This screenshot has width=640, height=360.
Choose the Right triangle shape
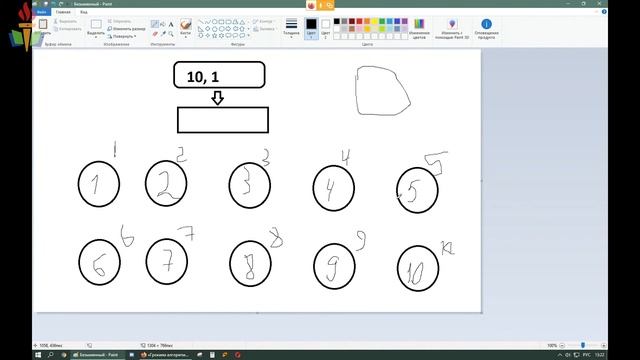200,29
